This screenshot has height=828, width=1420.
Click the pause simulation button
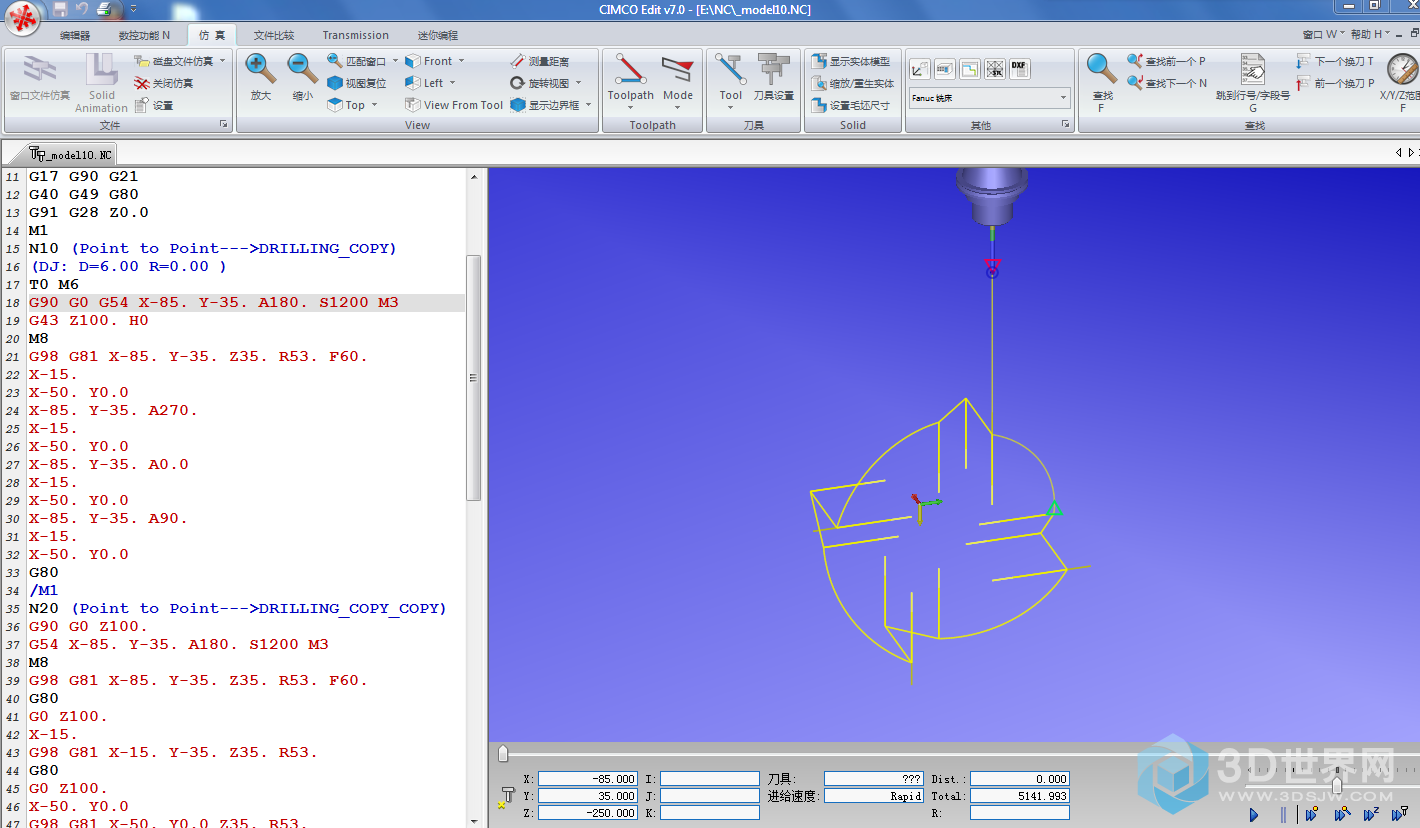click(x=1283, y=815)
